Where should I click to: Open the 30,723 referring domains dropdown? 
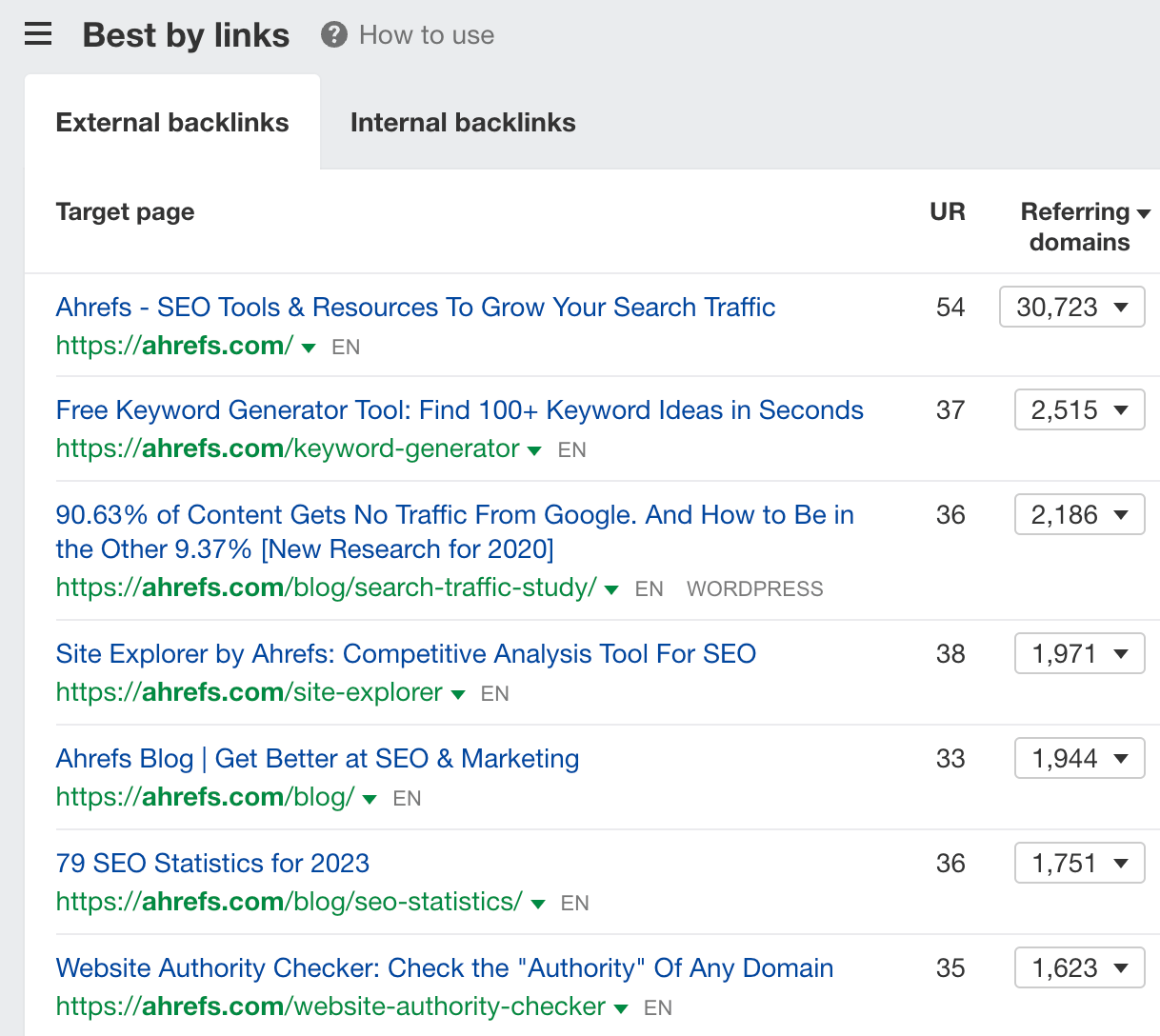point(1071,307)
